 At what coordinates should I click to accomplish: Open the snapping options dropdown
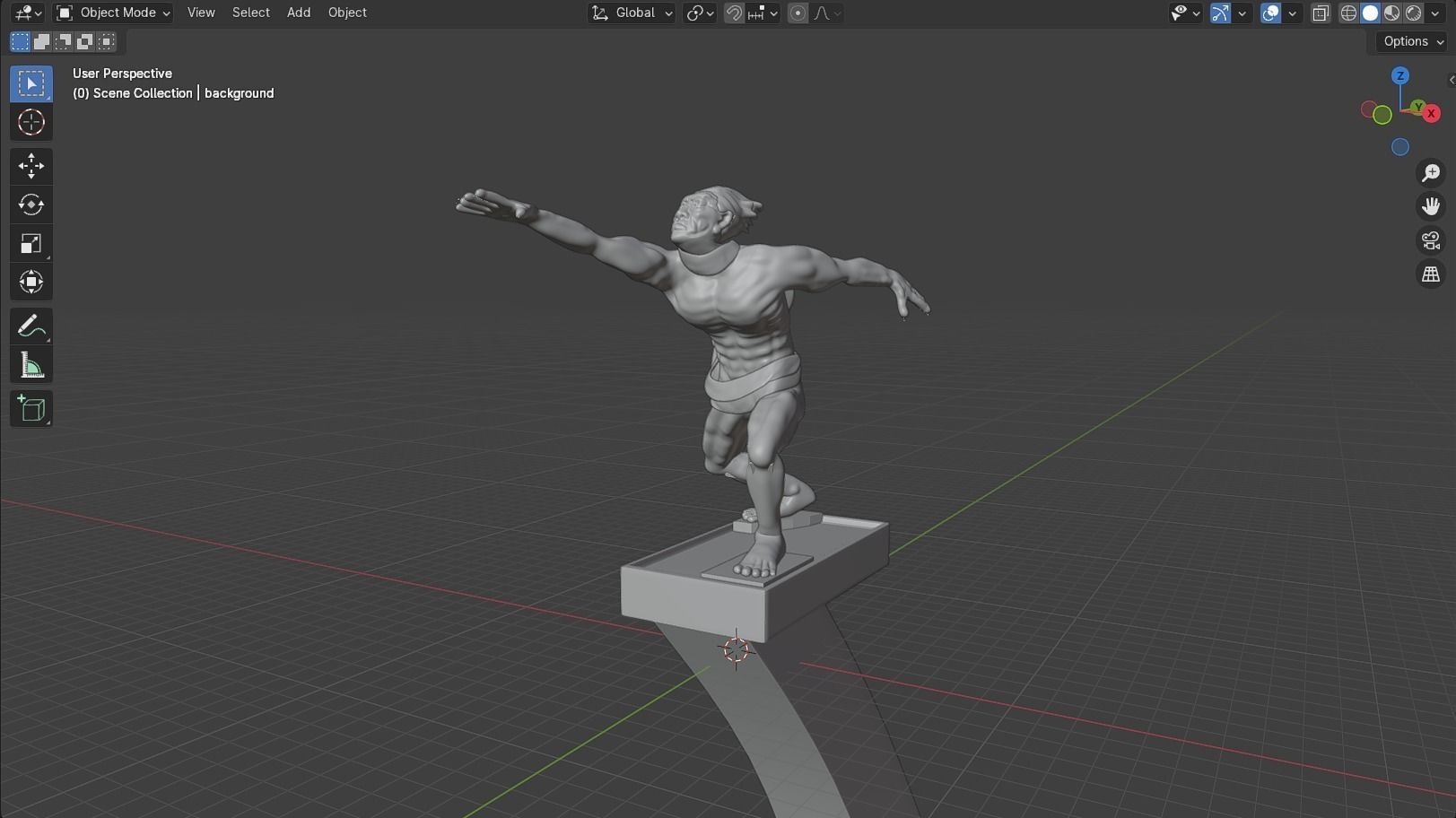coord(763,13)
